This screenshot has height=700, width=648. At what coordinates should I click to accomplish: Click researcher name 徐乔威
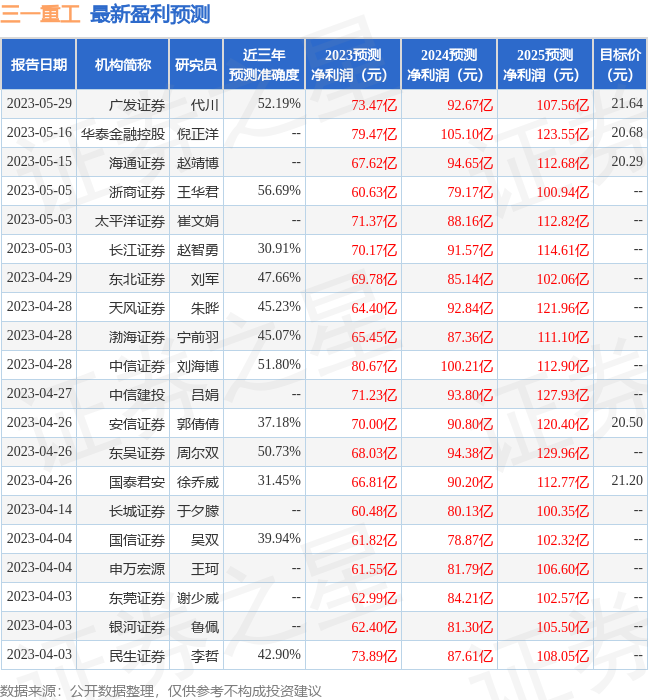[x=198, y=482]
